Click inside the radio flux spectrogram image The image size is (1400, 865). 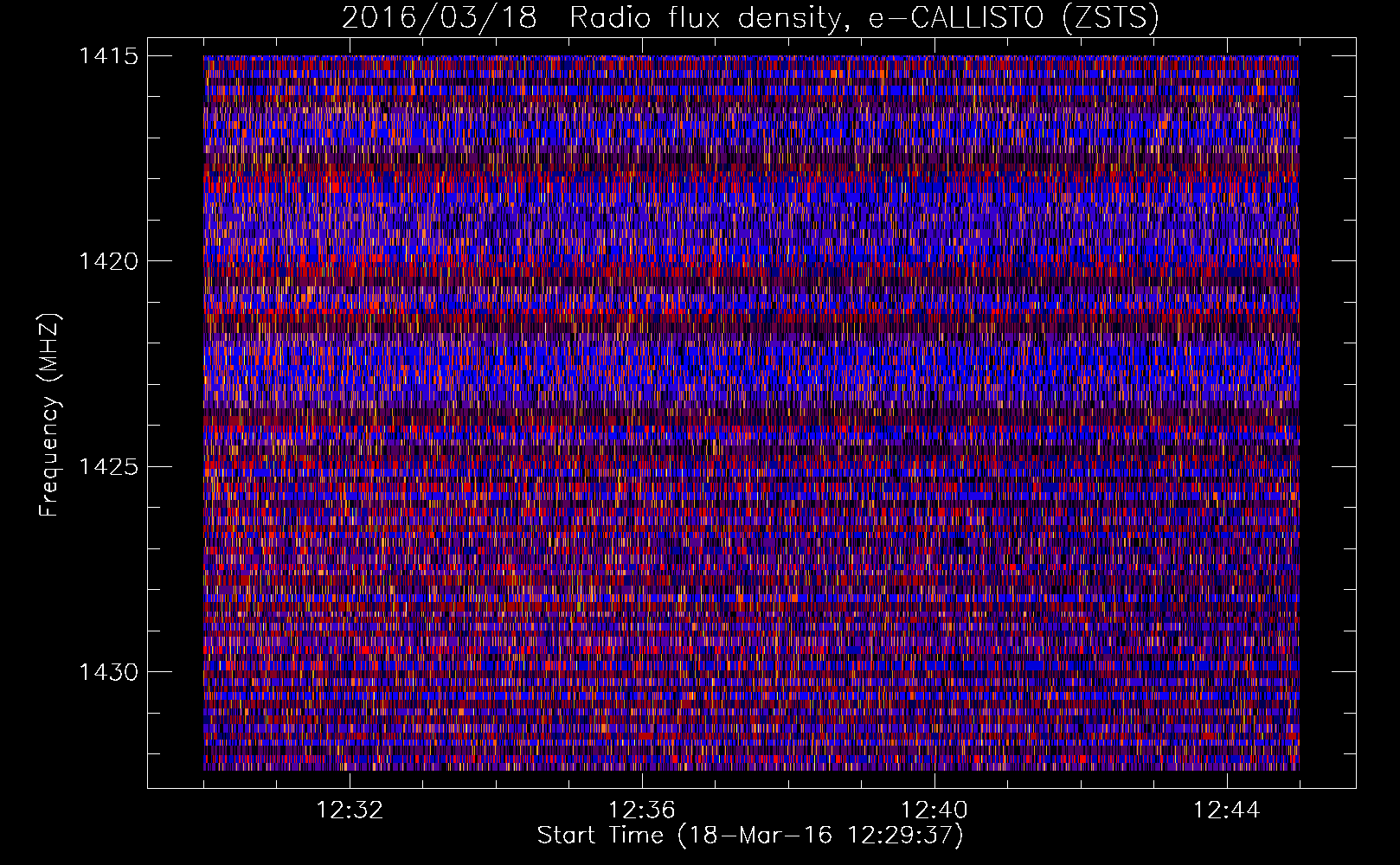point(751,413)
